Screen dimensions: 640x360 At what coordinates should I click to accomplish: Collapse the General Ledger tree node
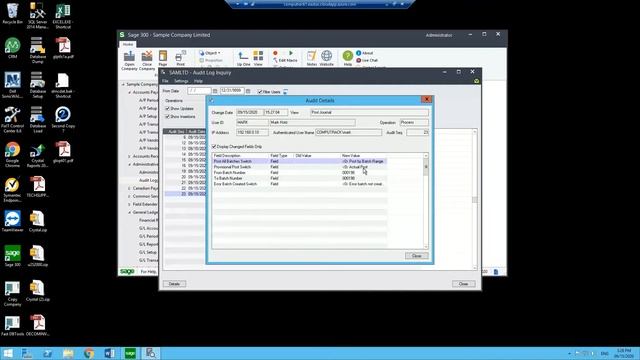coord(130,212)
